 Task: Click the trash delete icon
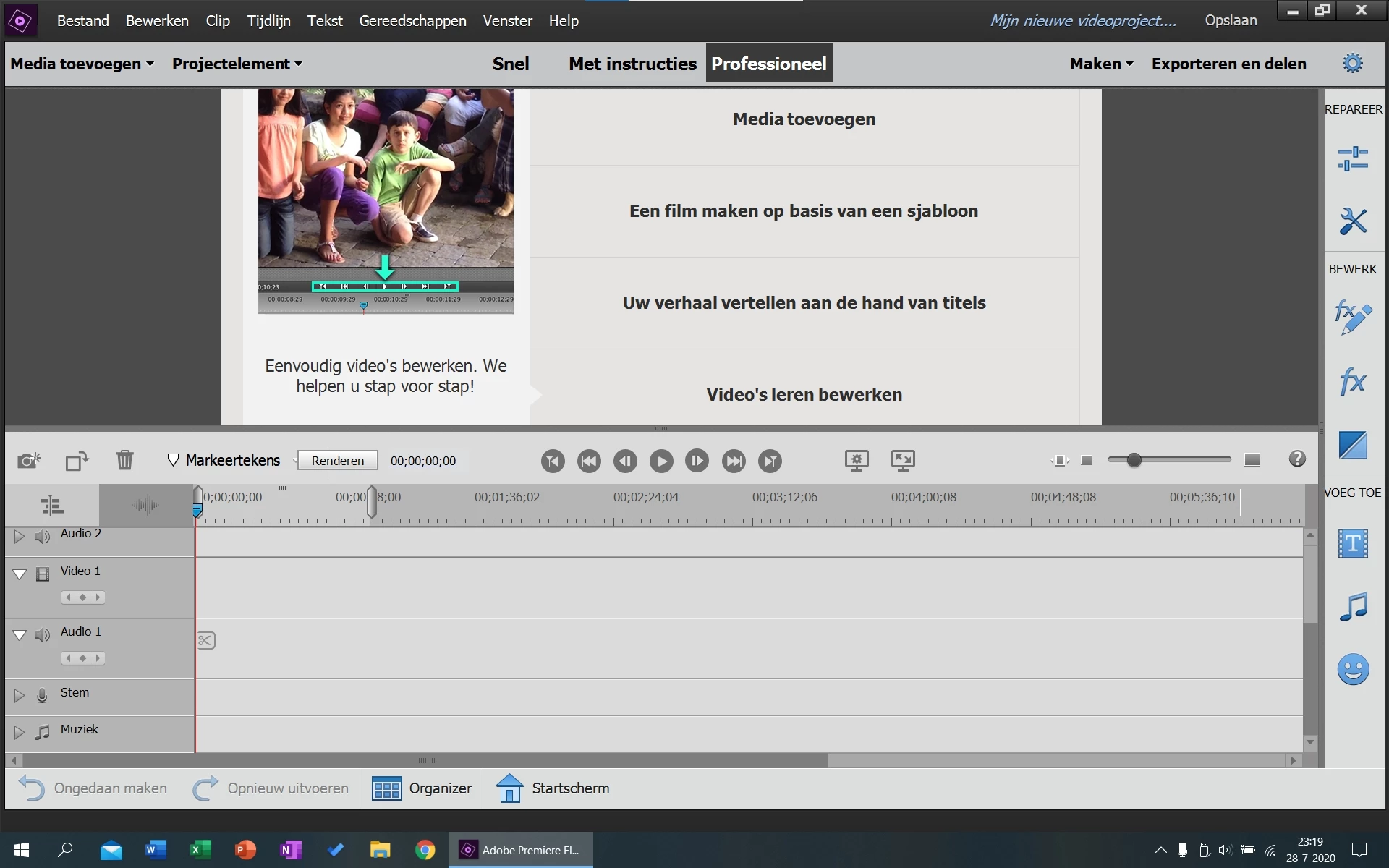124,460
